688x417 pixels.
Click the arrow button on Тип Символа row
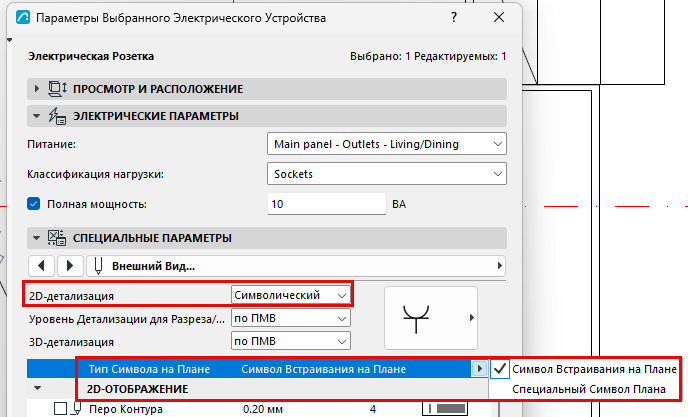coord(479,369)
